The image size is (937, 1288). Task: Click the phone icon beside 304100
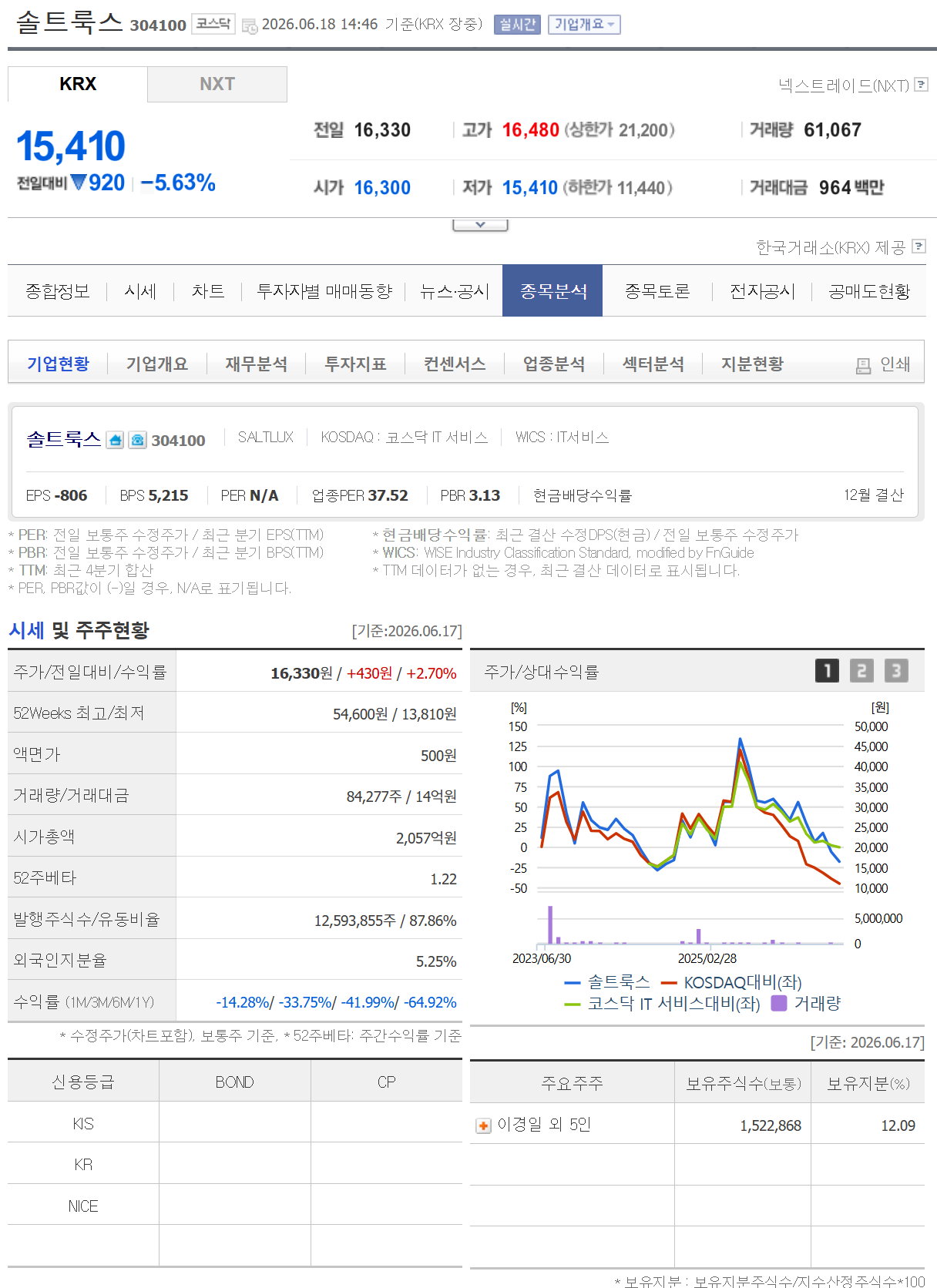(137, 440)
